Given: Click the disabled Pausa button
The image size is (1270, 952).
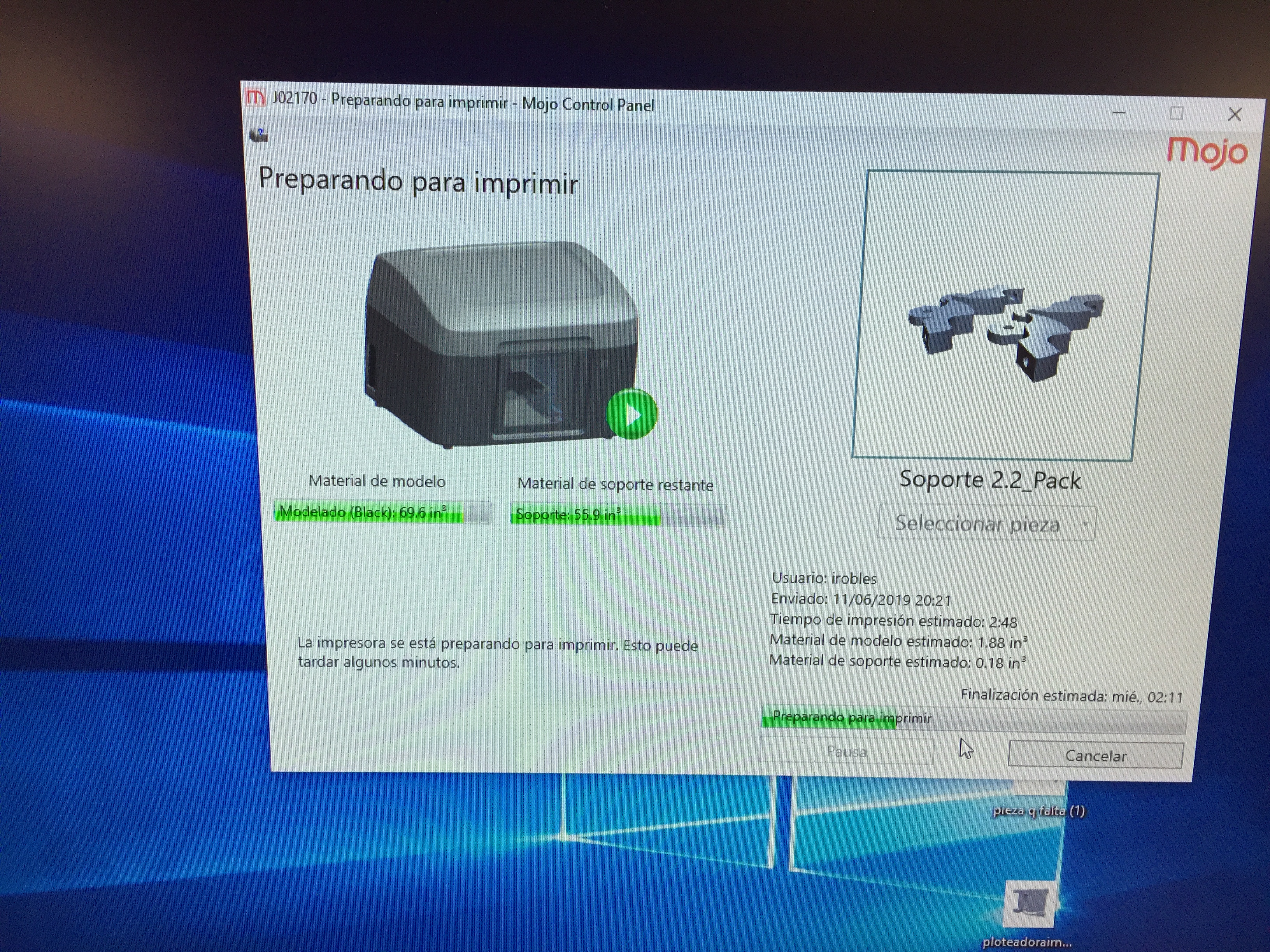Looking at the screenshot, I should tap(846, 751).
